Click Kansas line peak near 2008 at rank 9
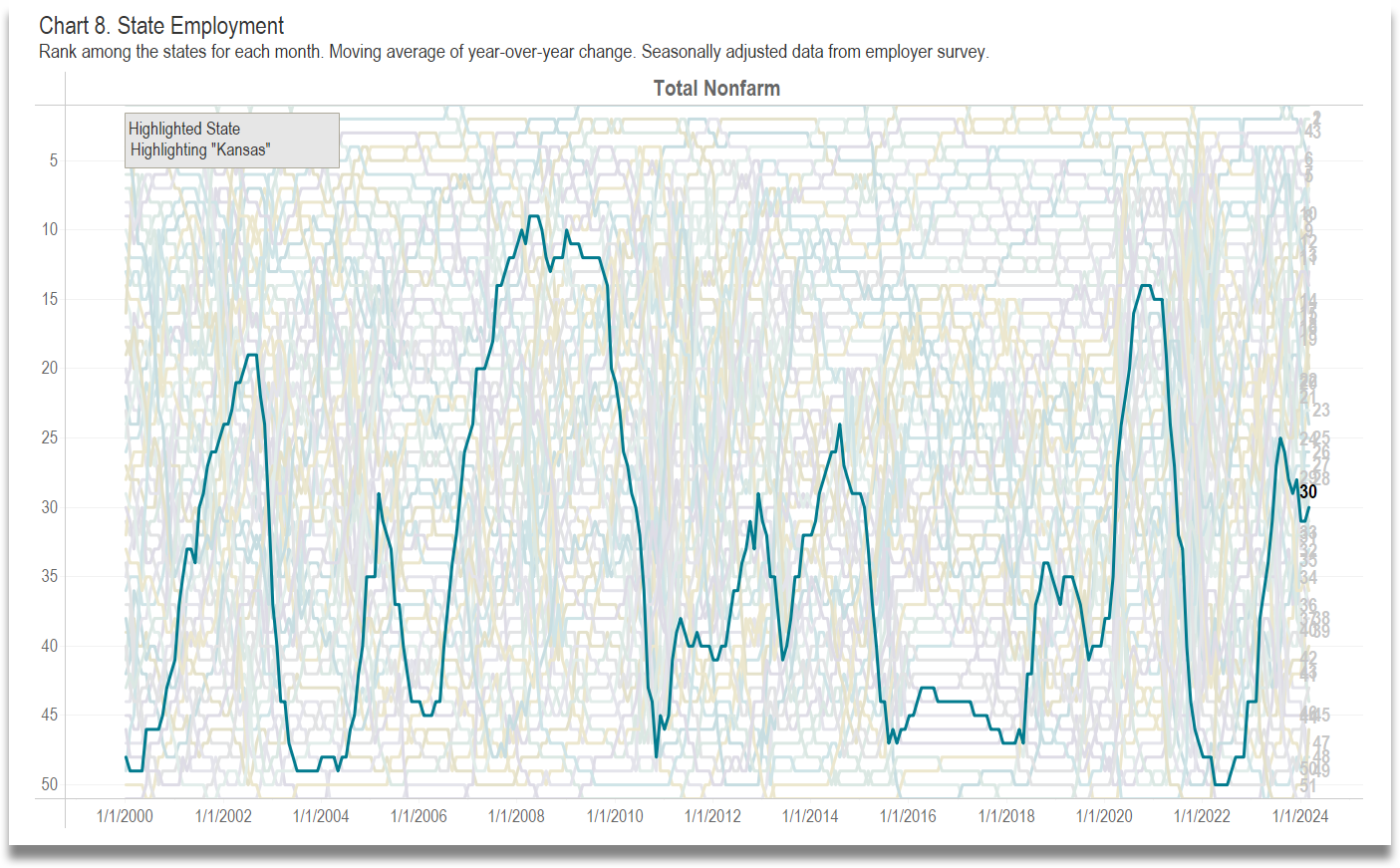 534,216
